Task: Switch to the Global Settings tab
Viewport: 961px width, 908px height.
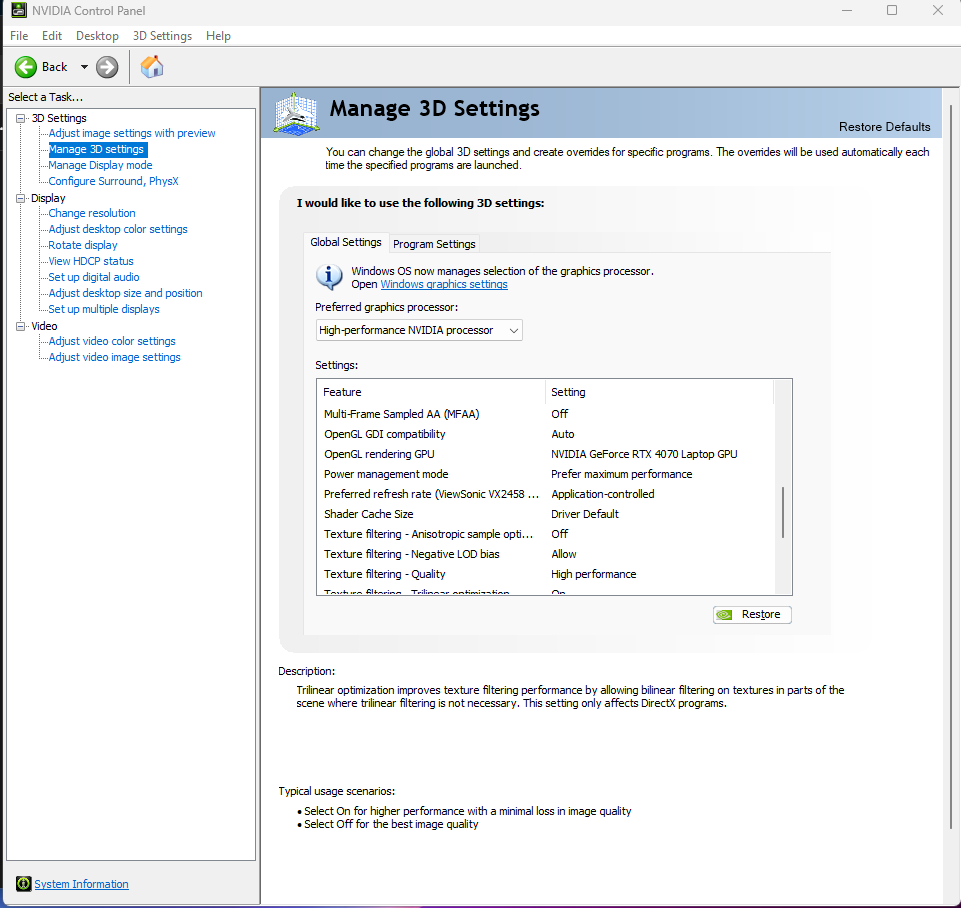Action: [346, 242]
